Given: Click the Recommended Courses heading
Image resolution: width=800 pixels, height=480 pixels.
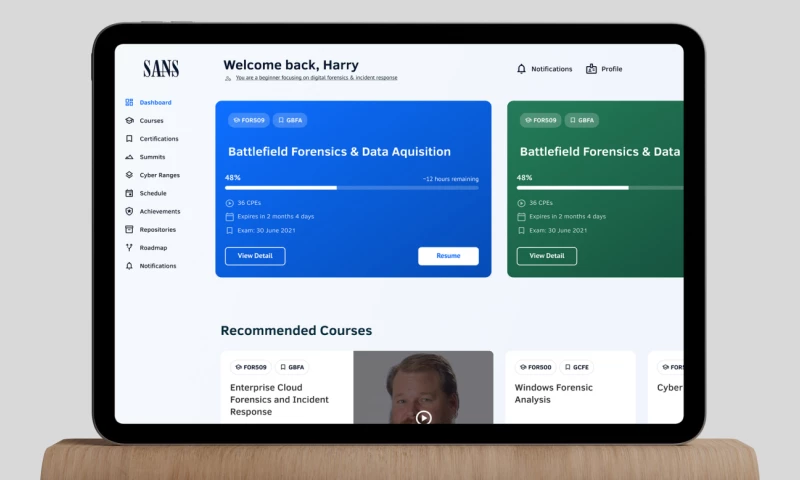Looking at the screenshot, I should click(x=296, y=331).
